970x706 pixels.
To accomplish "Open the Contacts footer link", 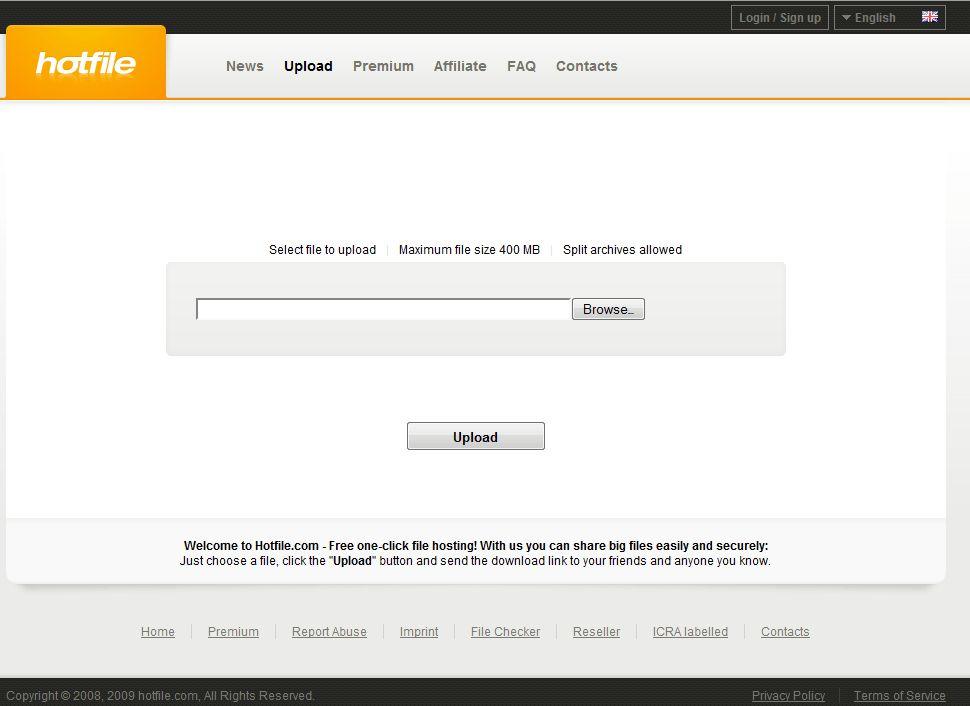I will tap(785, 632).
